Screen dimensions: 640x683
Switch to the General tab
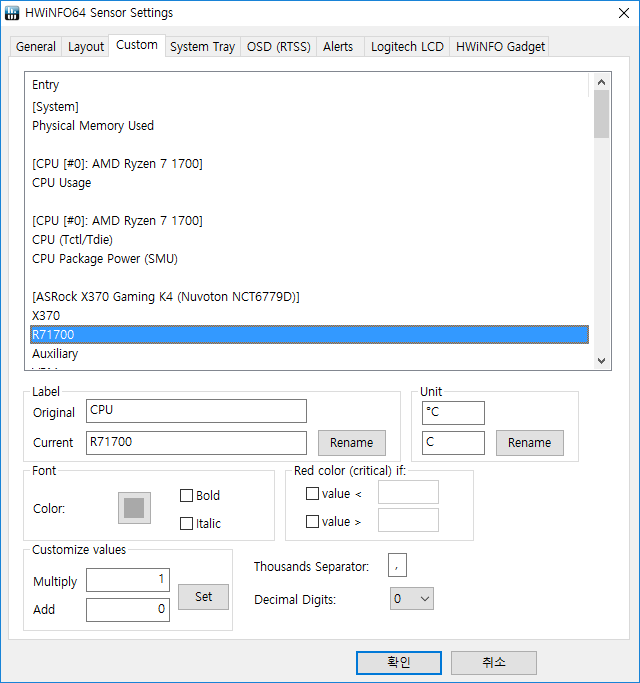click(x=36, y=47)
